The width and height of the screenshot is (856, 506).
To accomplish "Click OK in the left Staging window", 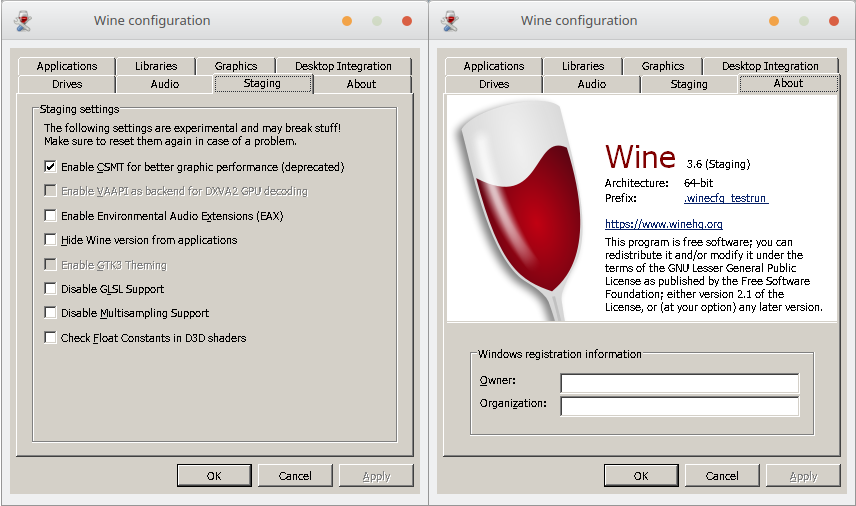I will click(214, 475).
